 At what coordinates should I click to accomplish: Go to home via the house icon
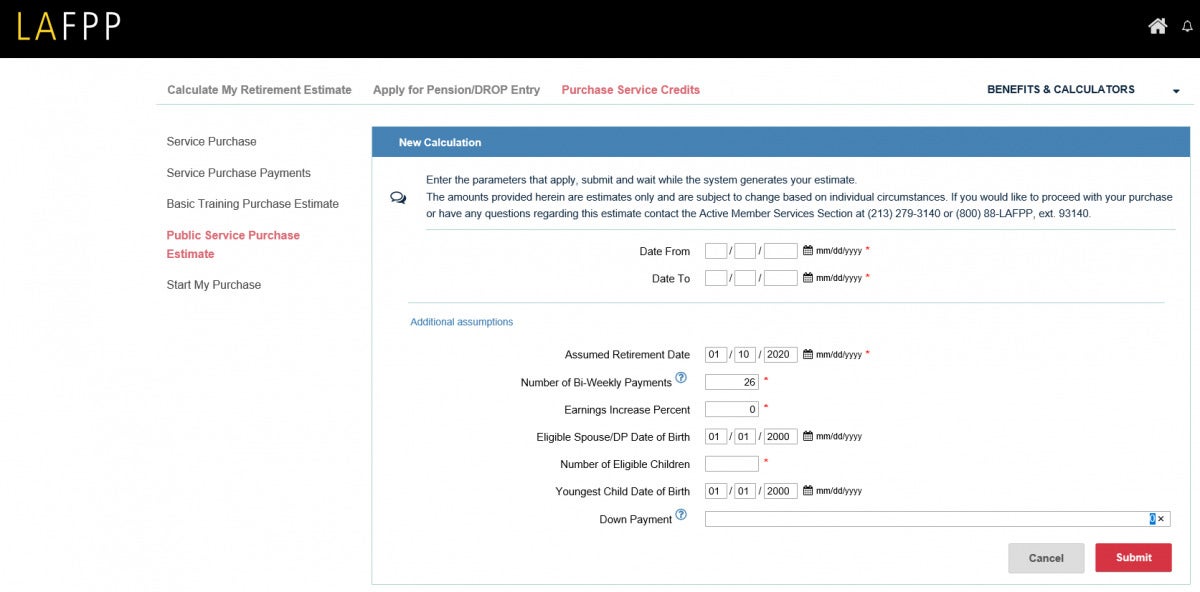1157,26
